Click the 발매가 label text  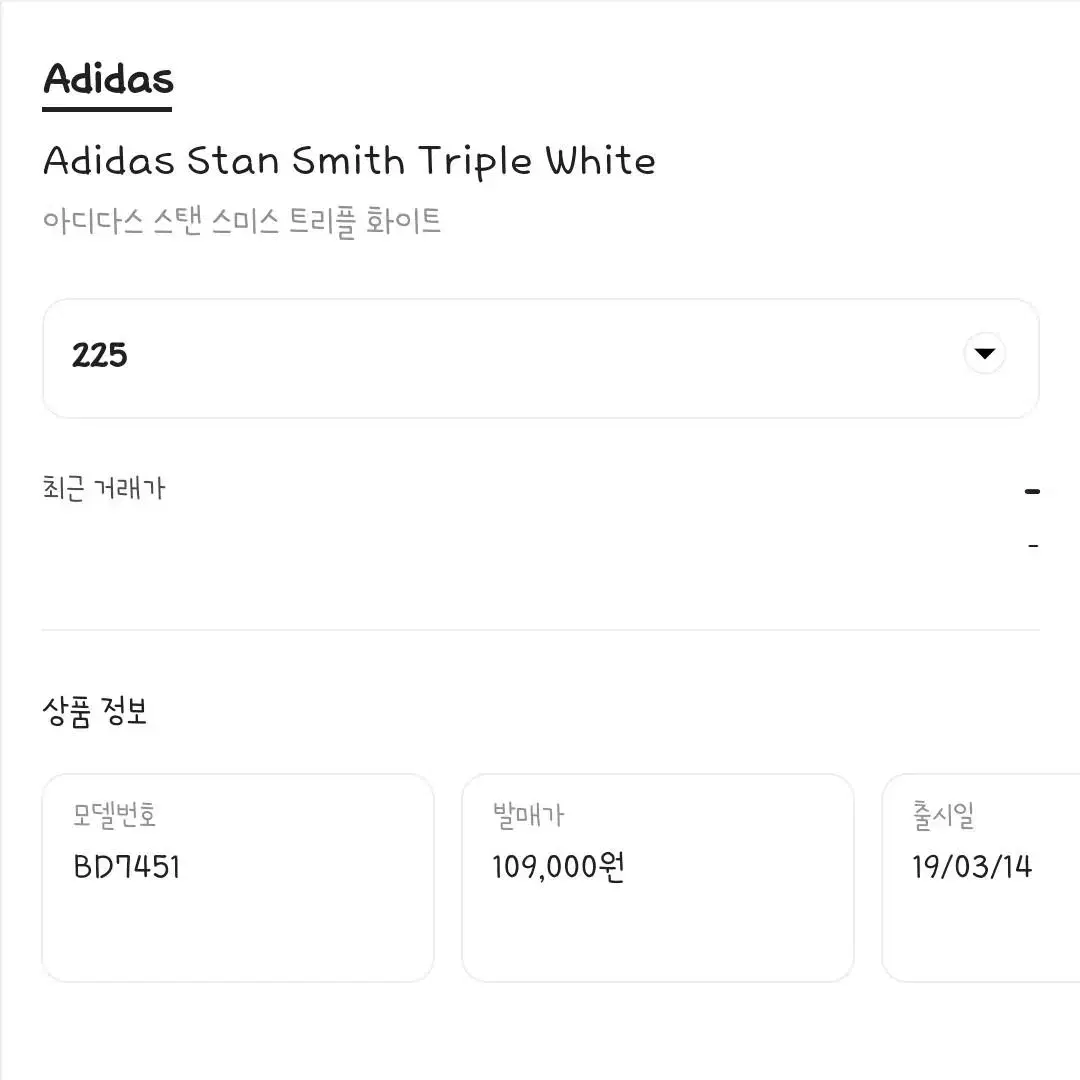coord(528,816)
